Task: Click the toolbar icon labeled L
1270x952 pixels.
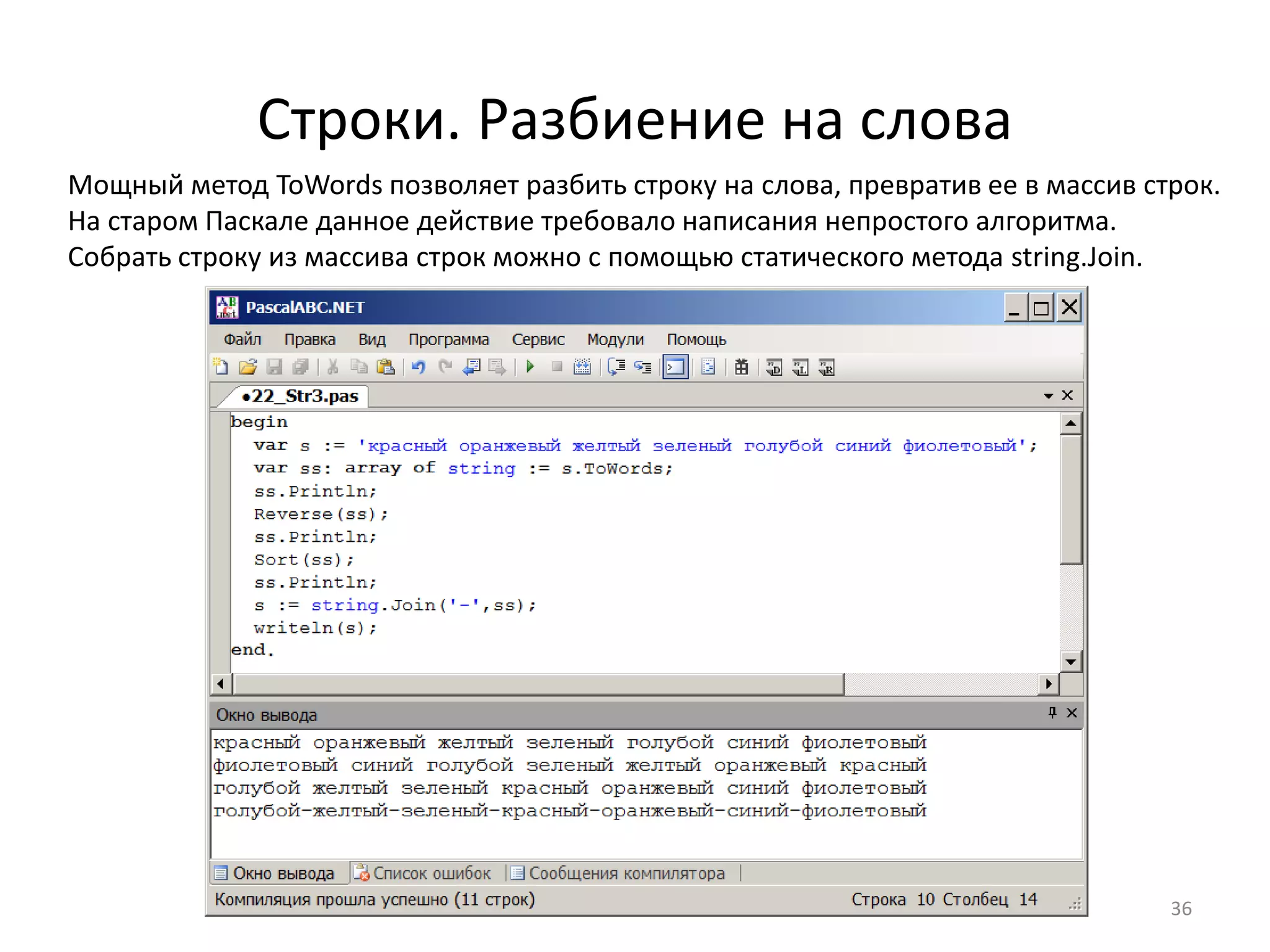Action: 800,368
